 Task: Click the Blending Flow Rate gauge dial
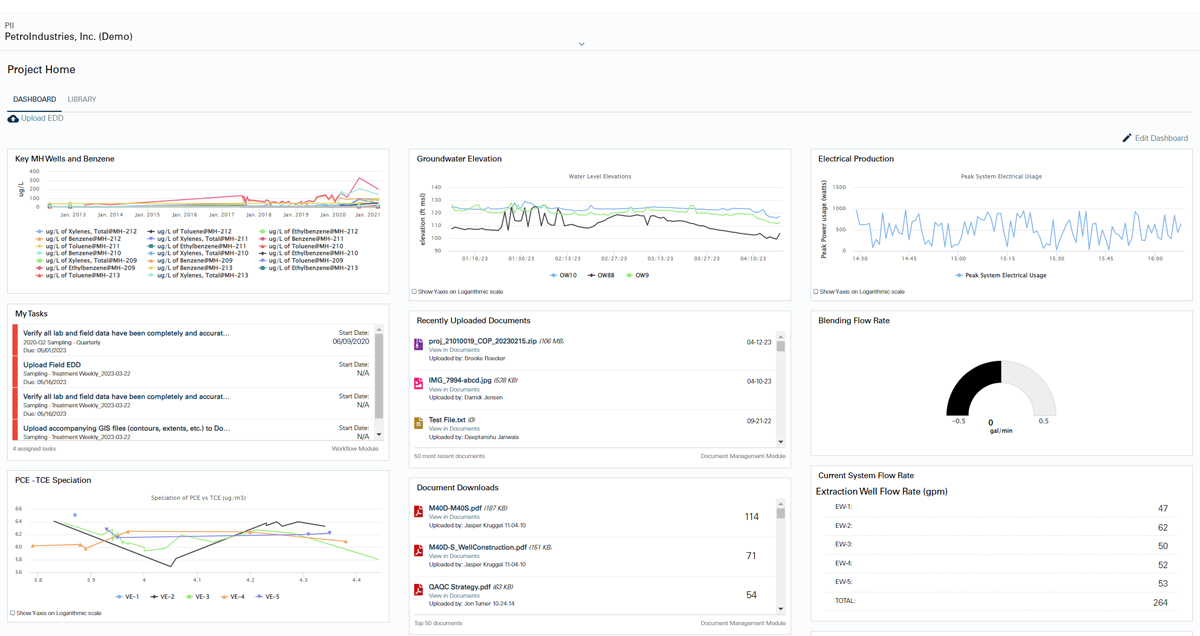point(1000,388)
